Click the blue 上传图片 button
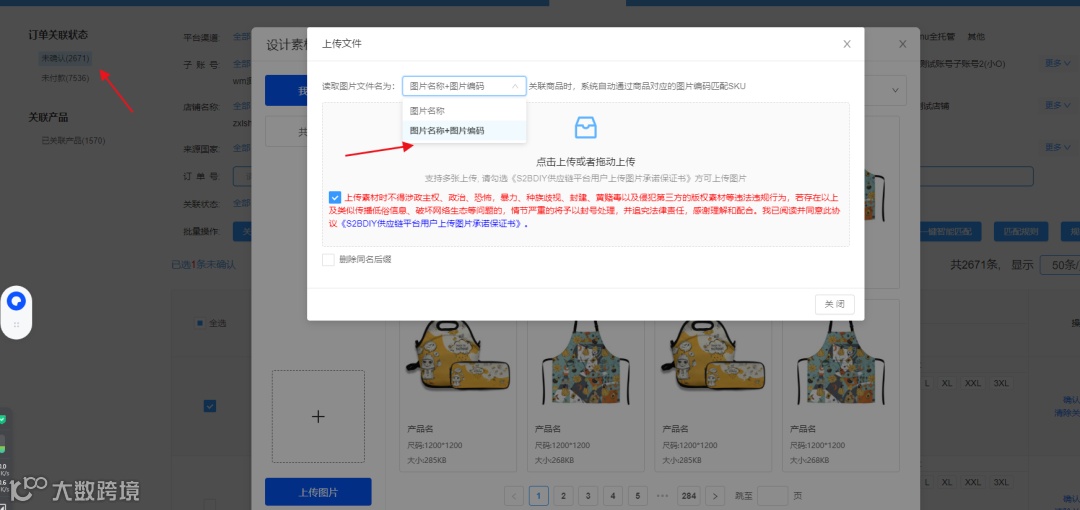The image size is (1080, 510). click(318, 492)
